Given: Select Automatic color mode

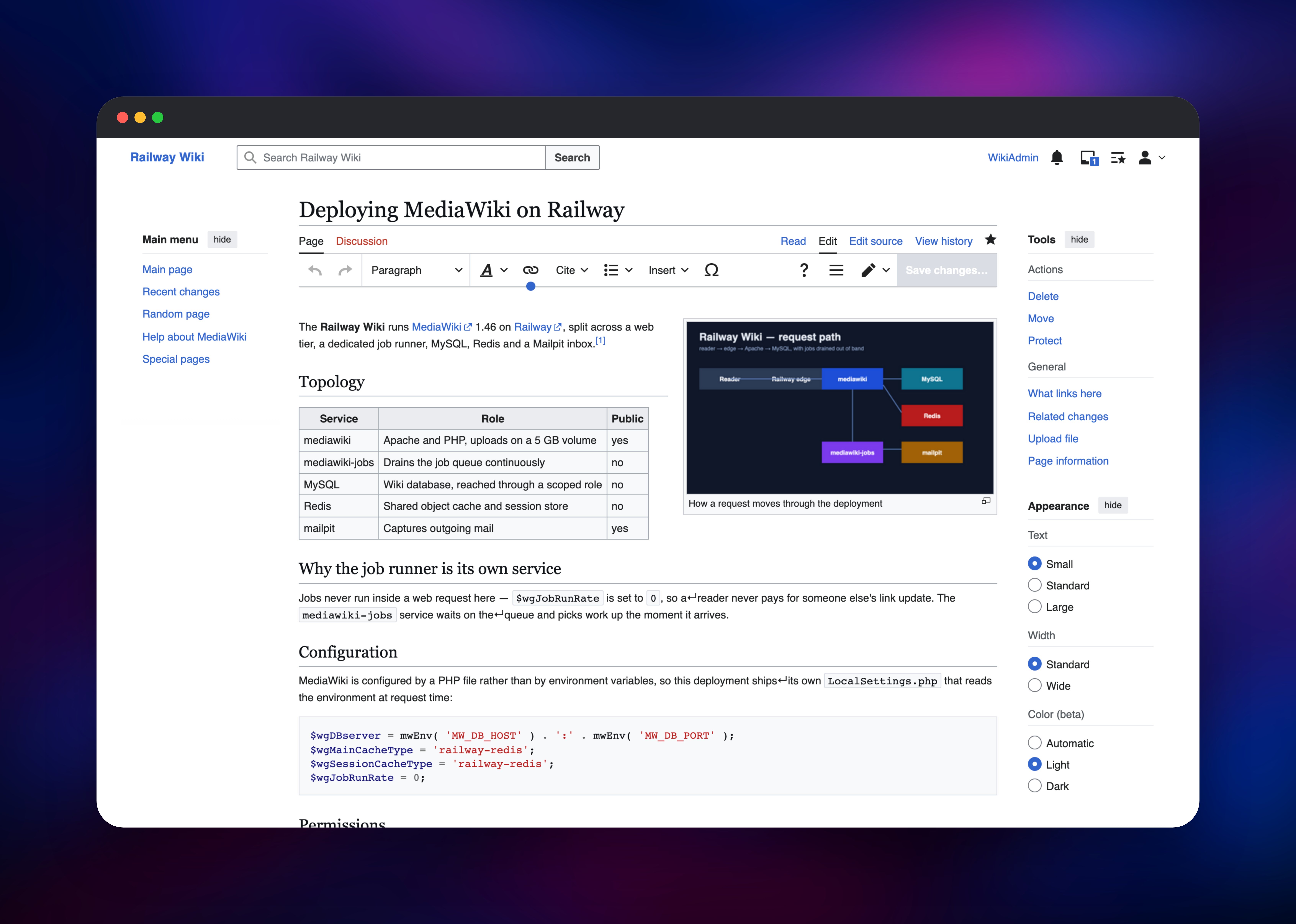Looking at the screenshot, I should click(1035, 743).
